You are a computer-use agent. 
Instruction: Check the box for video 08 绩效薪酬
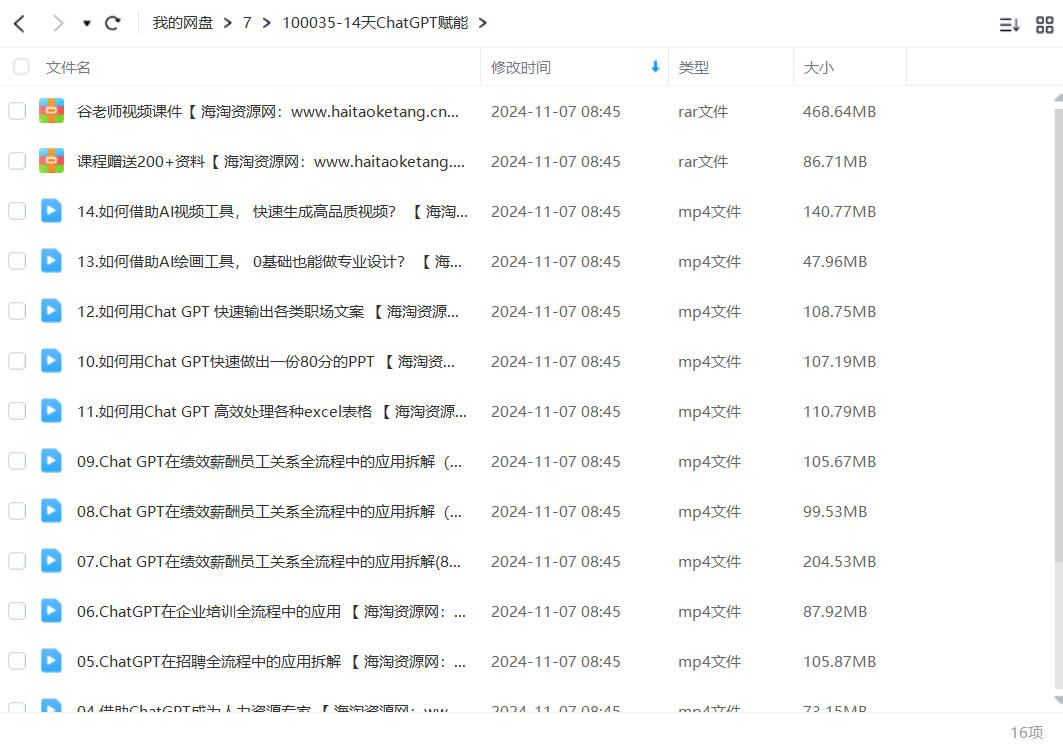pyautogui.click(x=17, y=511)
